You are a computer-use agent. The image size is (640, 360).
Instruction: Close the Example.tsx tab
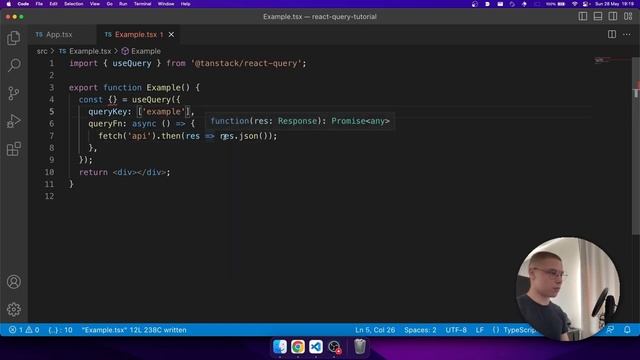click(x=171, y=35)
